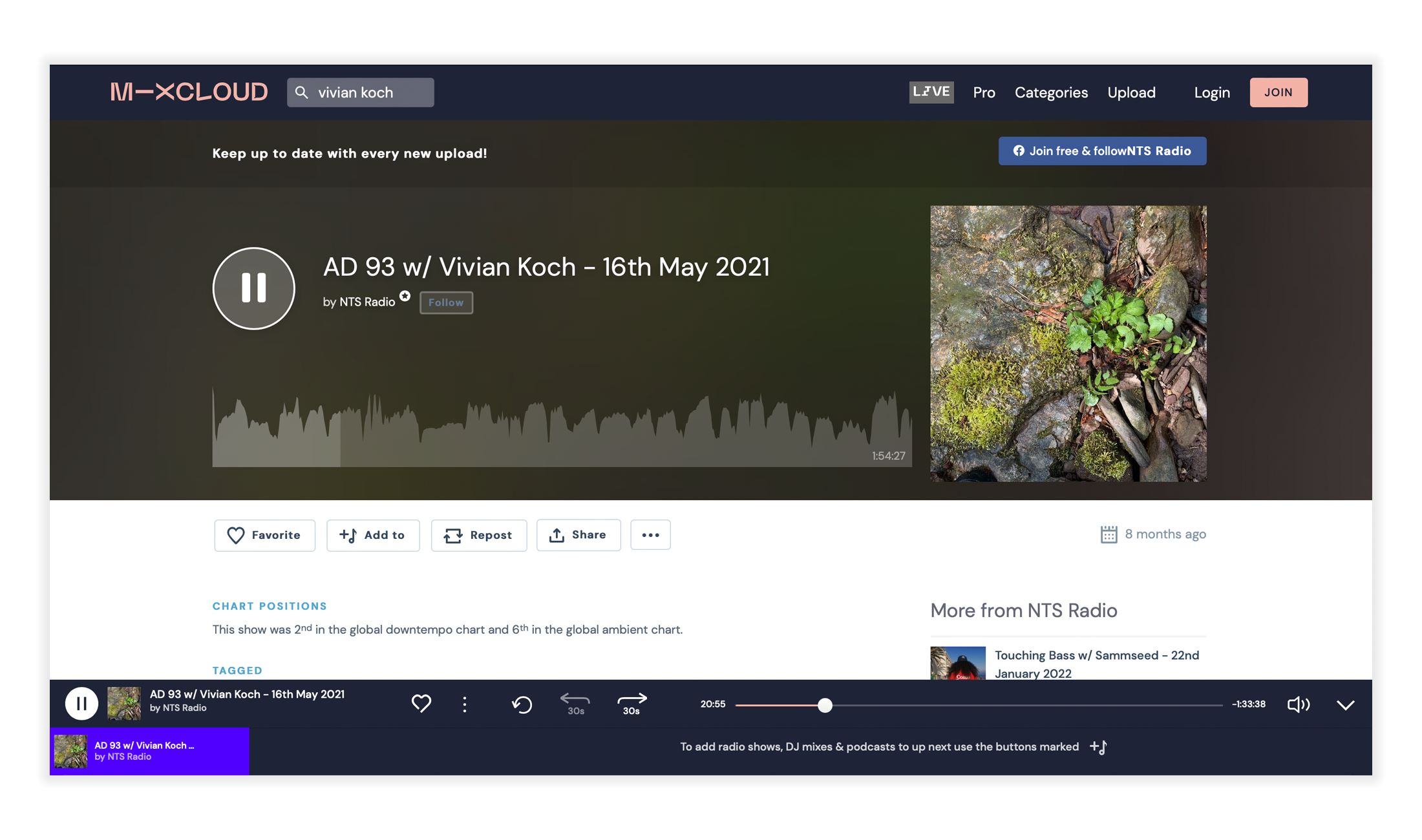This screenshot has height=840, width=1422.
Task: Expand the Add to playlist options
Action: (x=373, y=535)
